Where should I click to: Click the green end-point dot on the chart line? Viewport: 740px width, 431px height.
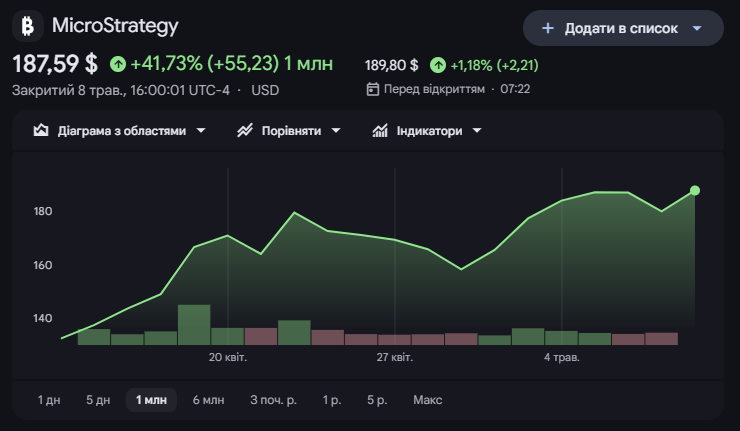[695, 190]
